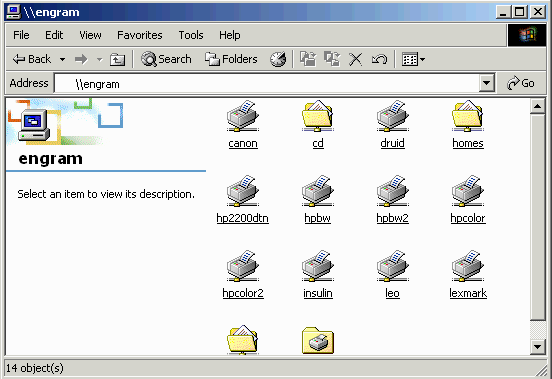Open the canon printer share icon
The height and width of the screenshot is (379, 552).
point(243,116)
